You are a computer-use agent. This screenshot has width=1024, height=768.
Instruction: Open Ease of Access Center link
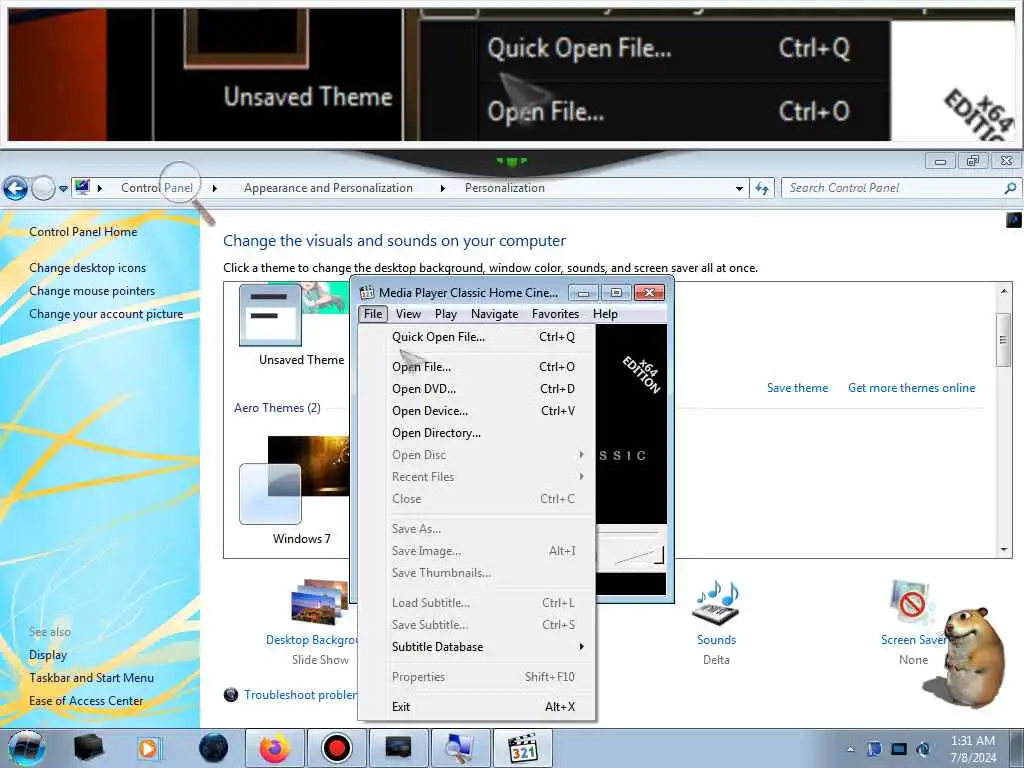pos(86,701)
